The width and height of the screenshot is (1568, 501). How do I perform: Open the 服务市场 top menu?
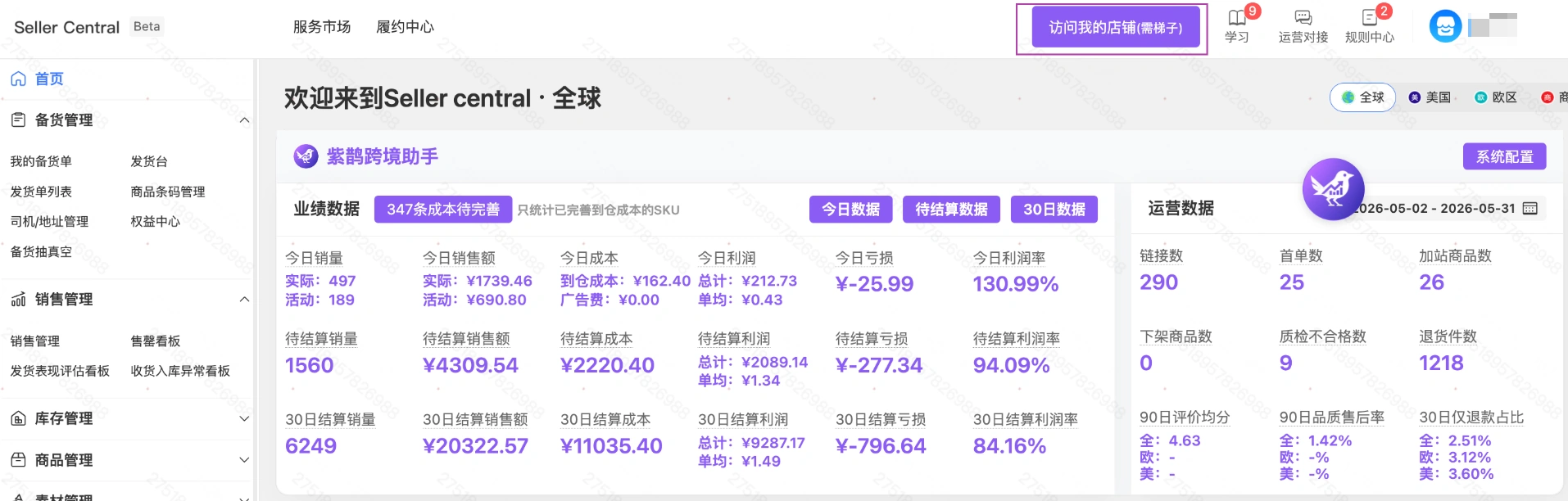point(322,27)
